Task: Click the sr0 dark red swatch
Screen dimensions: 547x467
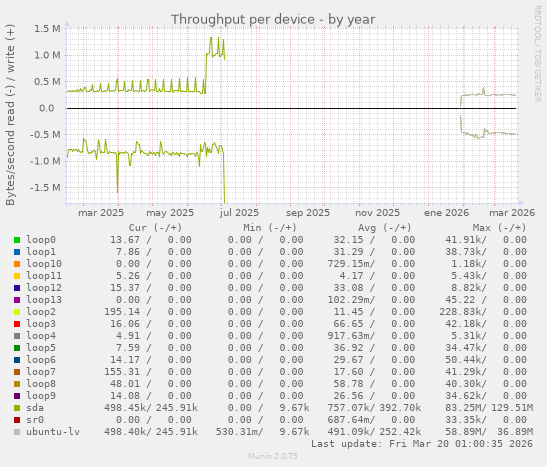Action: pyautogui.click(x=17, y=420)
